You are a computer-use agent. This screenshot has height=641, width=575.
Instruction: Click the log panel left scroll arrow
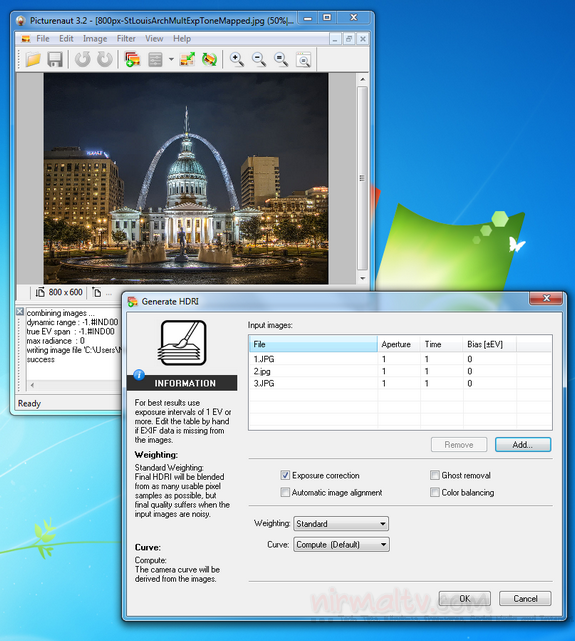click(x=32, y=385)
